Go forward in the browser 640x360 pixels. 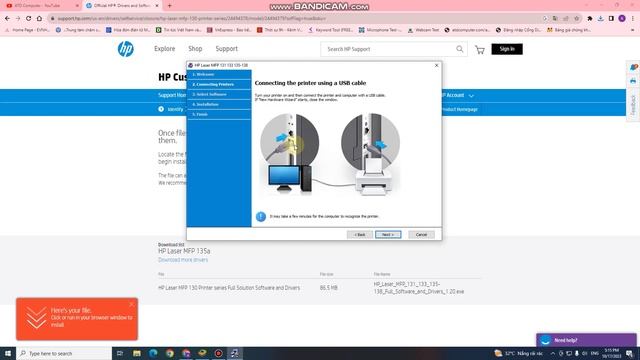(18, 18)
